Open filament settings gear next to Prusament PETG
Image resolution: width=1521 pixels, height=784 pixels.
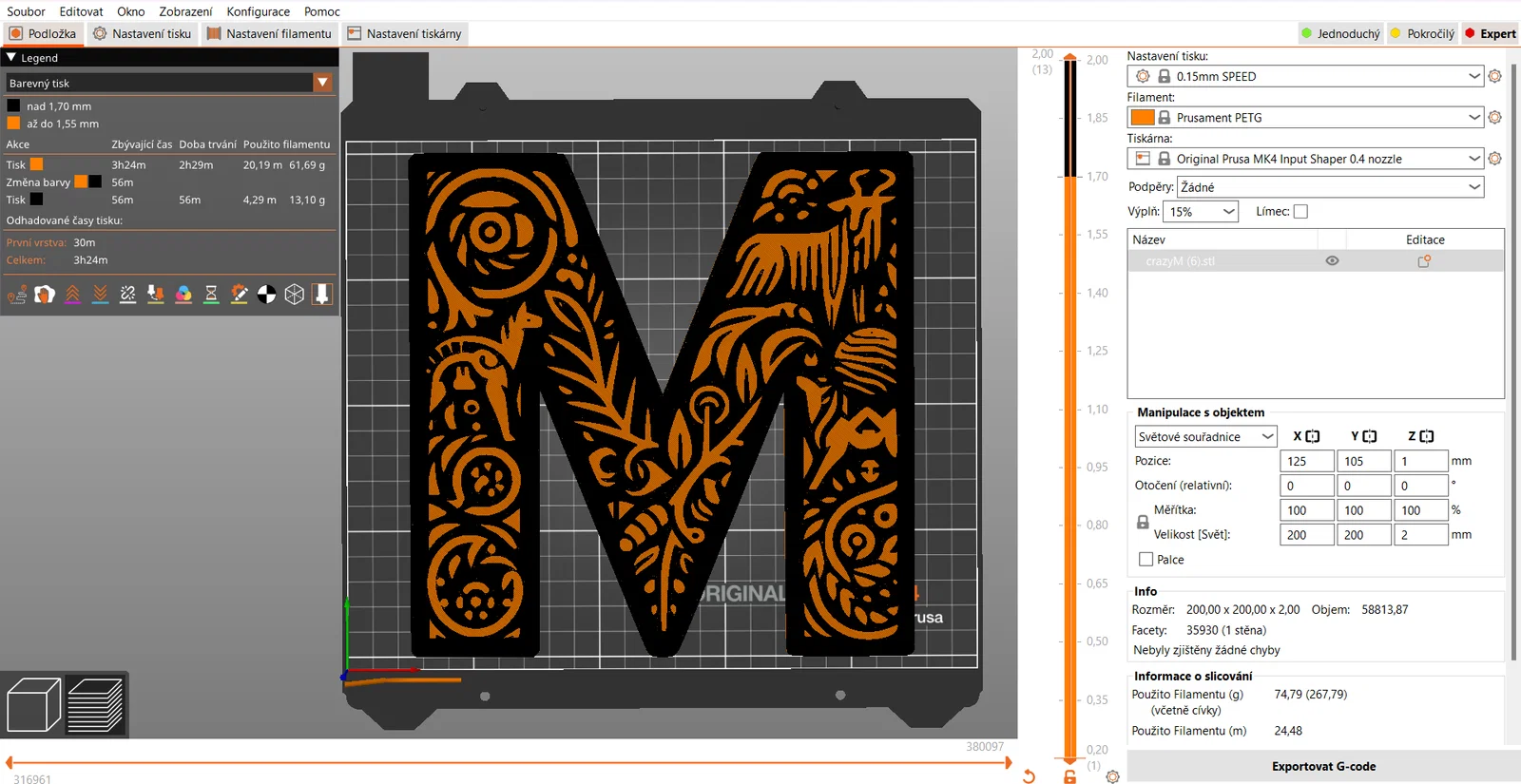tap(1494, 117)
